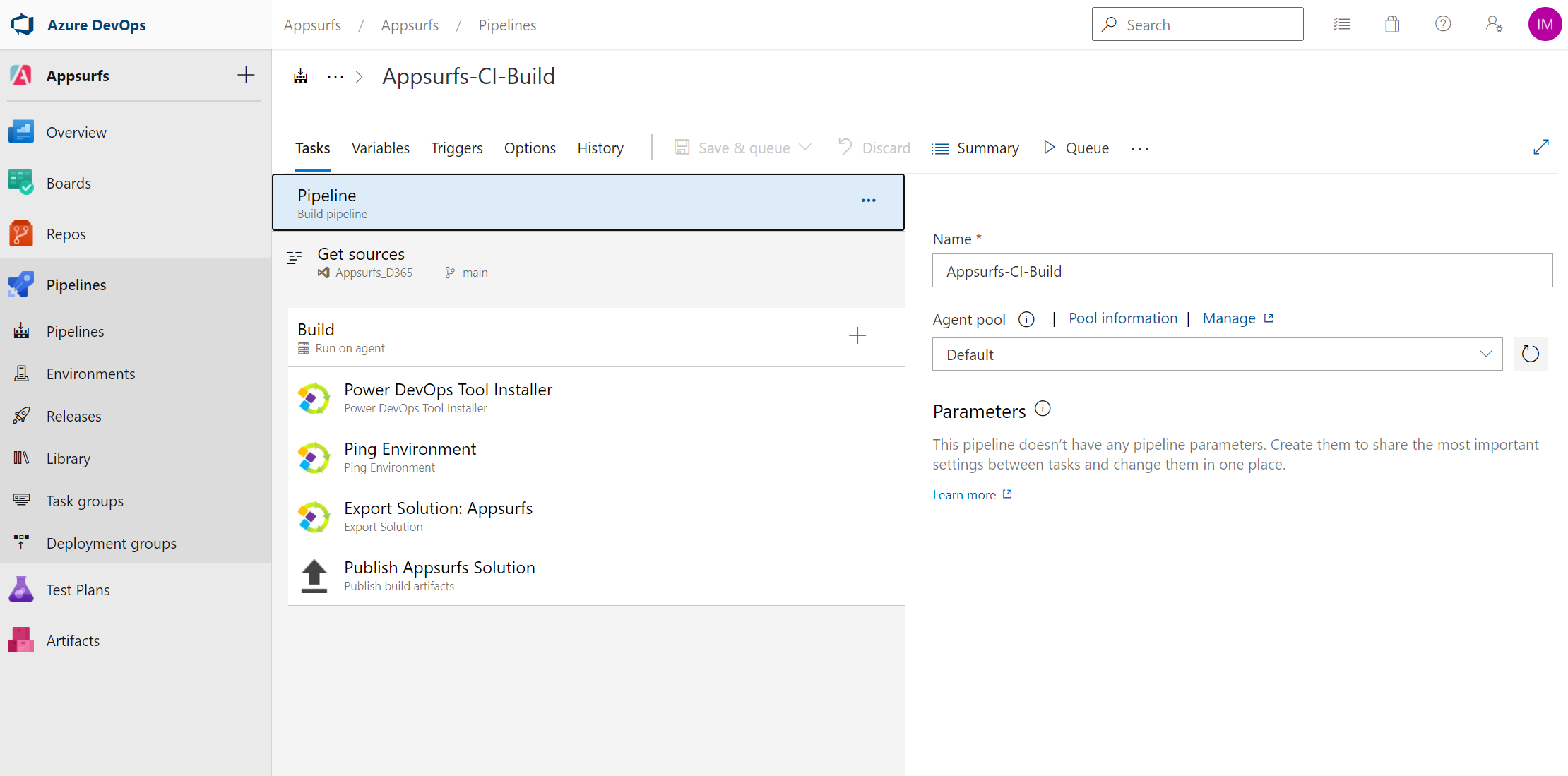Open the Pipeline row more options ellipsis

point(869,201)
